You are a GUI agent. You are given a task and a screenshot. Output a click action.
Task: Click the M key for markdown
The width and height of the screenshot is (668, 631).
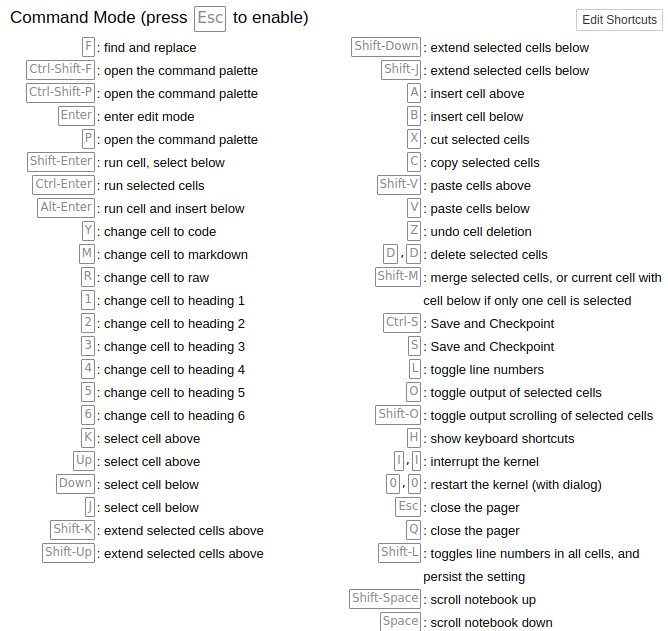[x=87, y=254]
